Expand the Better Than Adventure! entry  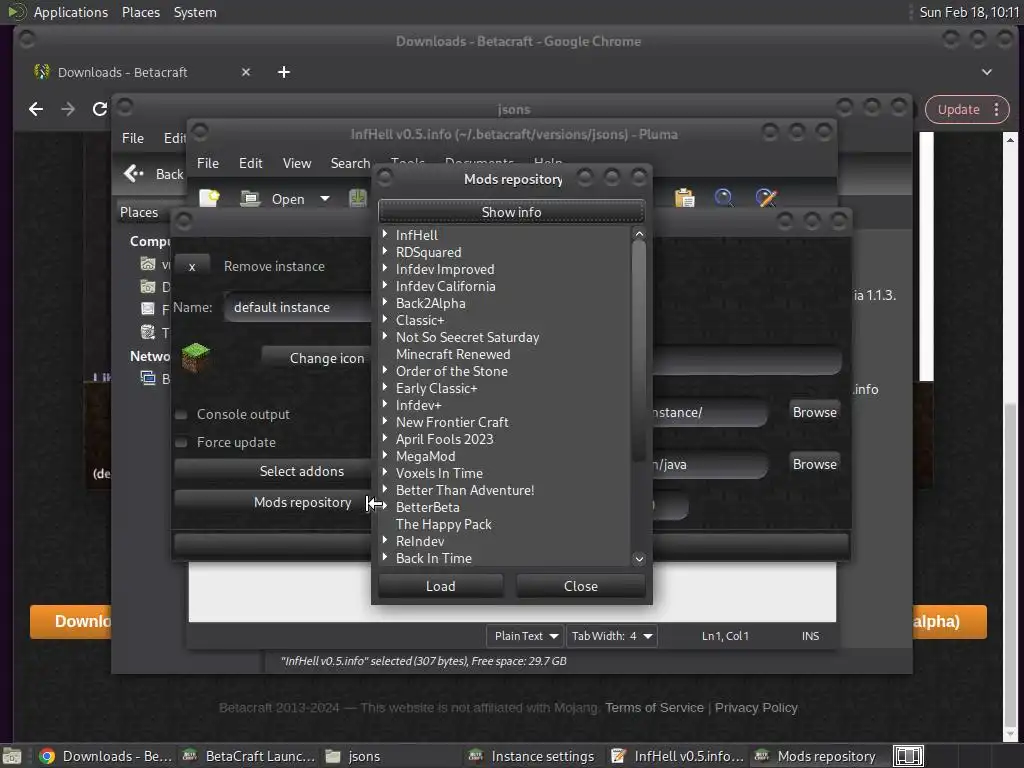click(x=385, y=488)
